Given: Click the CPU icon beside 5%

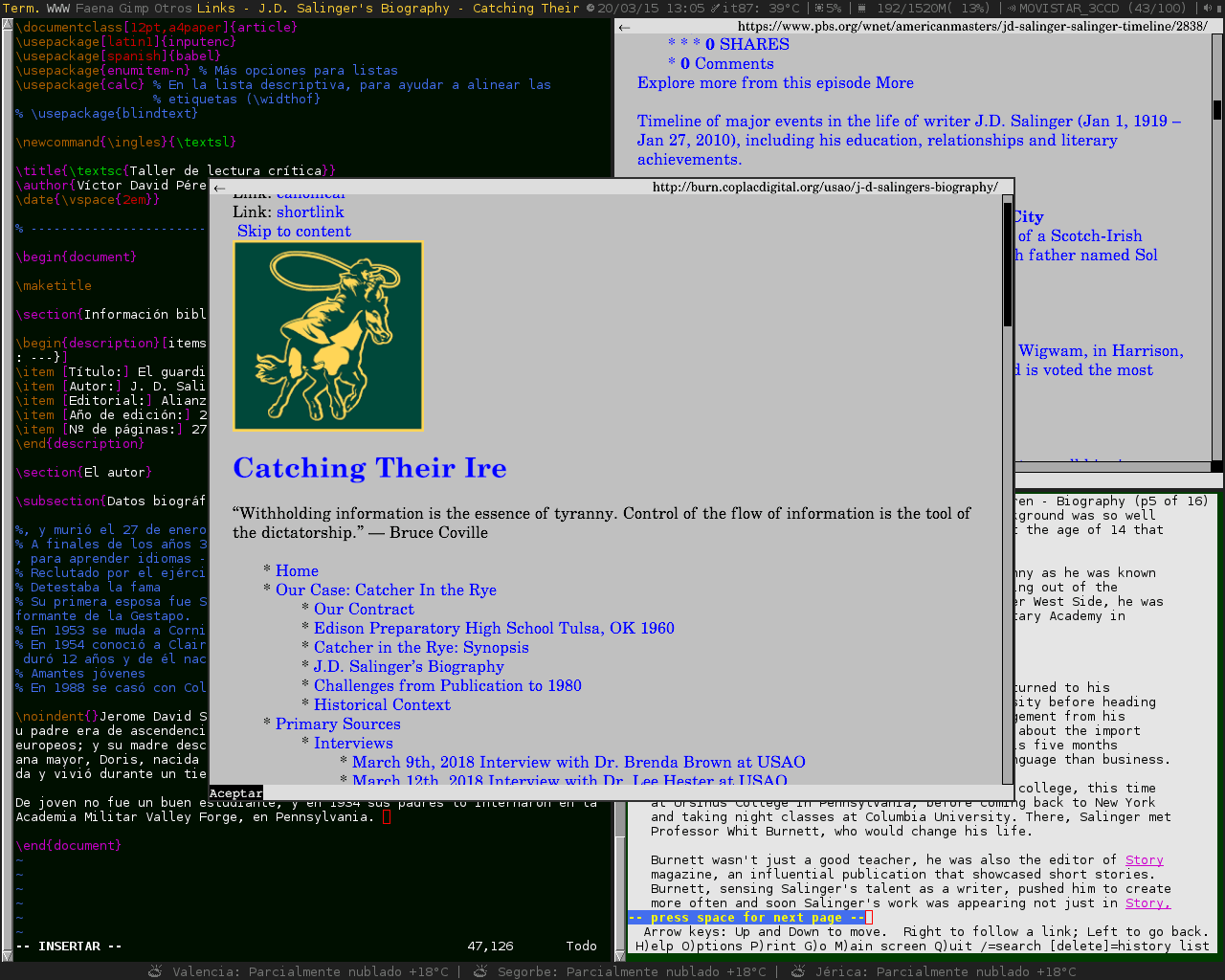Looking at the screenshot, I should [819, 8].
